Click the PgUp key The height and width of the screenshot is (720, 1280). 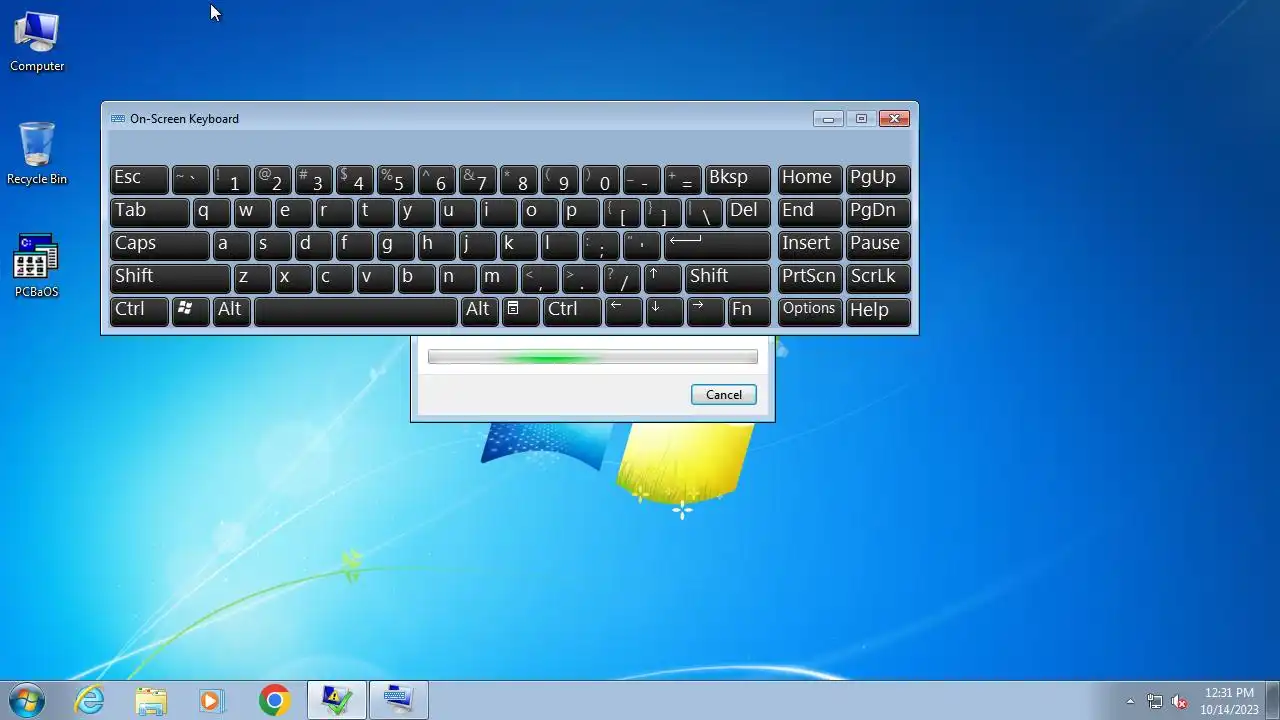pyautogui.click(x=878, y=178)
